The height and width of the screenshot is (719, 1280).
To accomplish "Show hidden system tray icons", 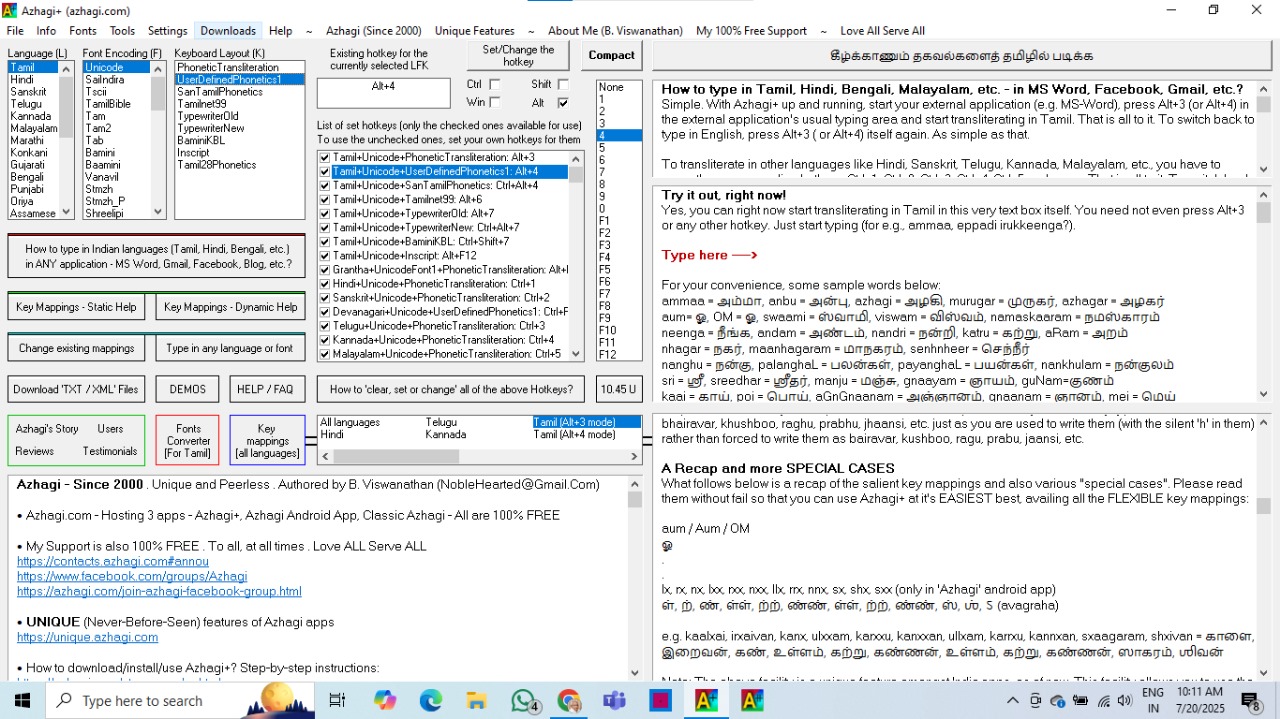I will tap(1012, 701).
